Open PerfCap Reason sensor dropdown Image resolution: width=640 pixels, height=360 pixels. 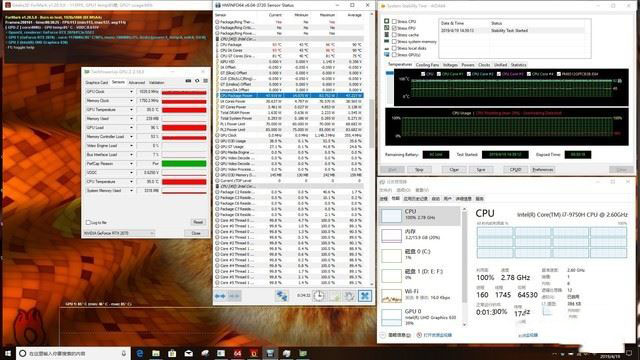(131, 163)
